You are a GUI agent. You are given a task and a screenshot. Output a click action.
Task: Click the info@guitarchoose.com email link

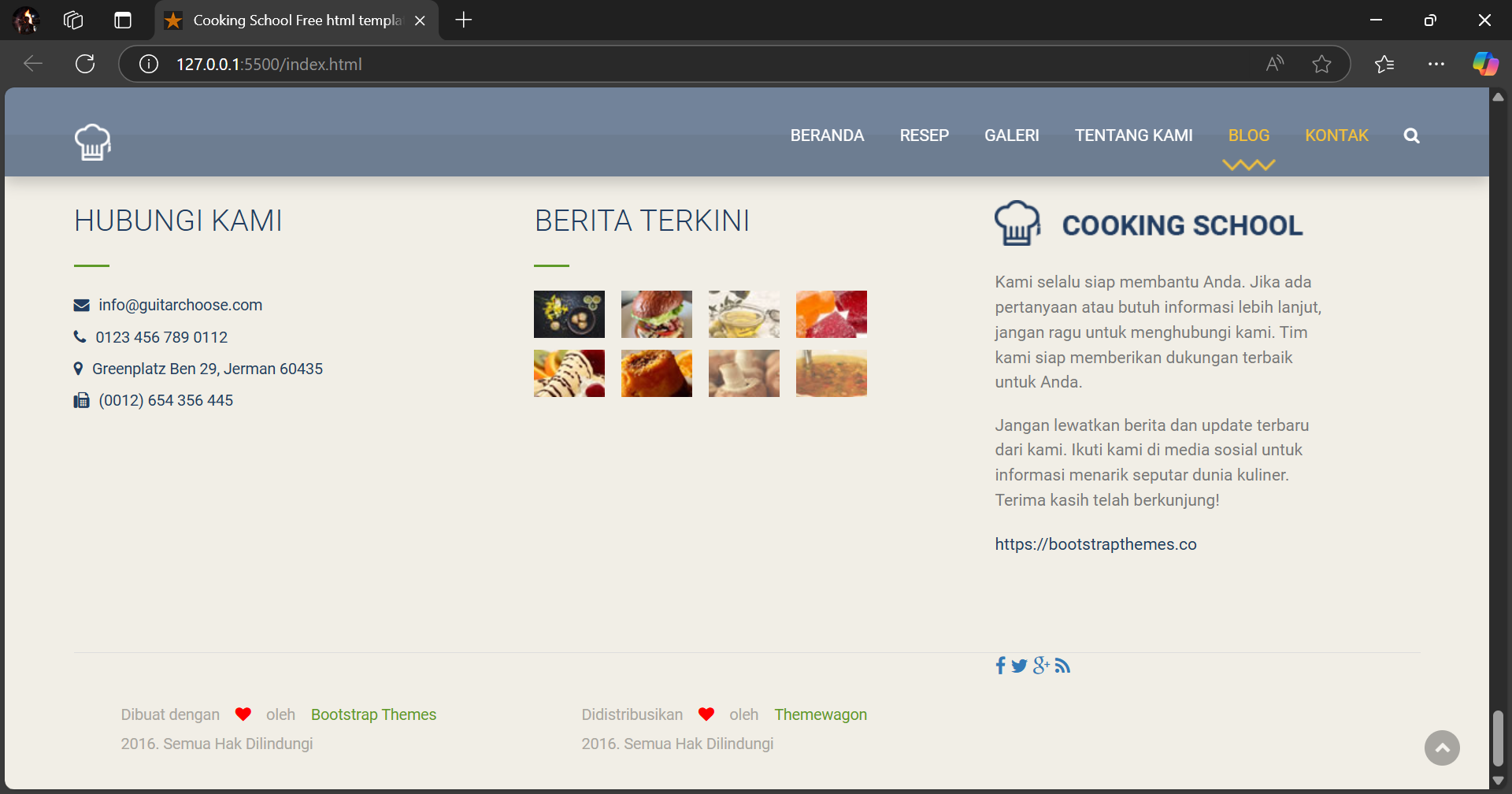[180, 305]
